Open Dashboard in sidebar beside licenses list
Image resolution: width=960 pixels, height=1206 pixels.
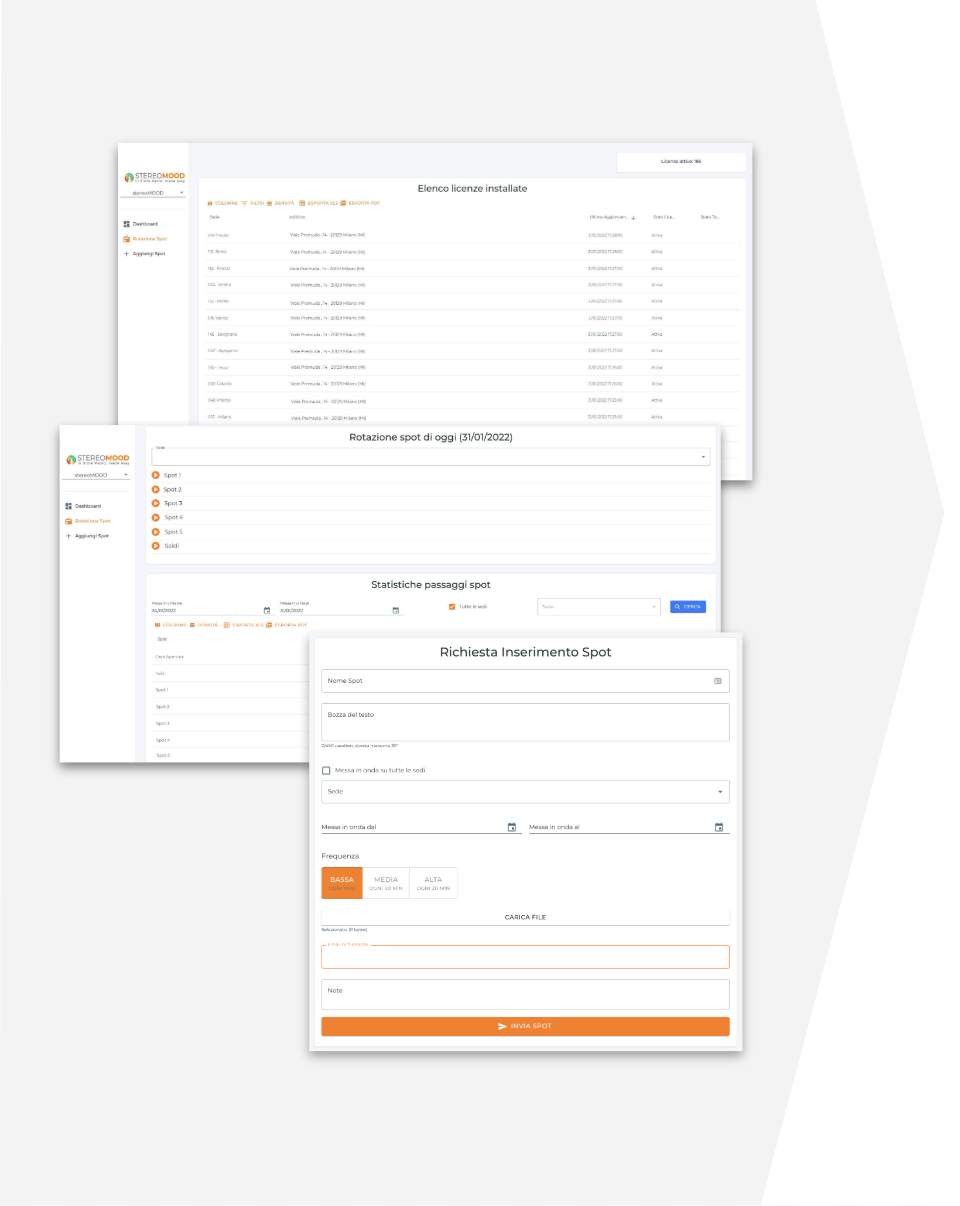[145, 224]
